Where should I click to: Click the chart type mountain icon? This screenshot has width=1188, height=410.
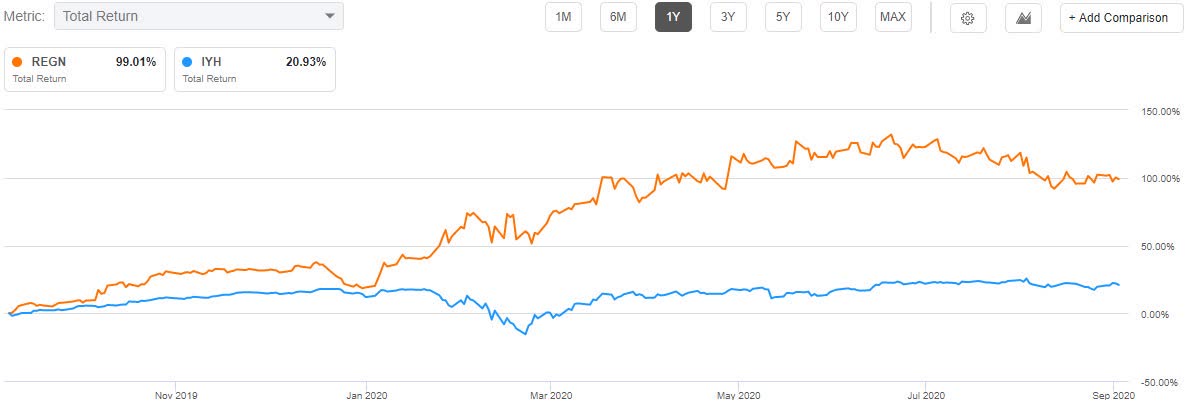(1023, 18)
